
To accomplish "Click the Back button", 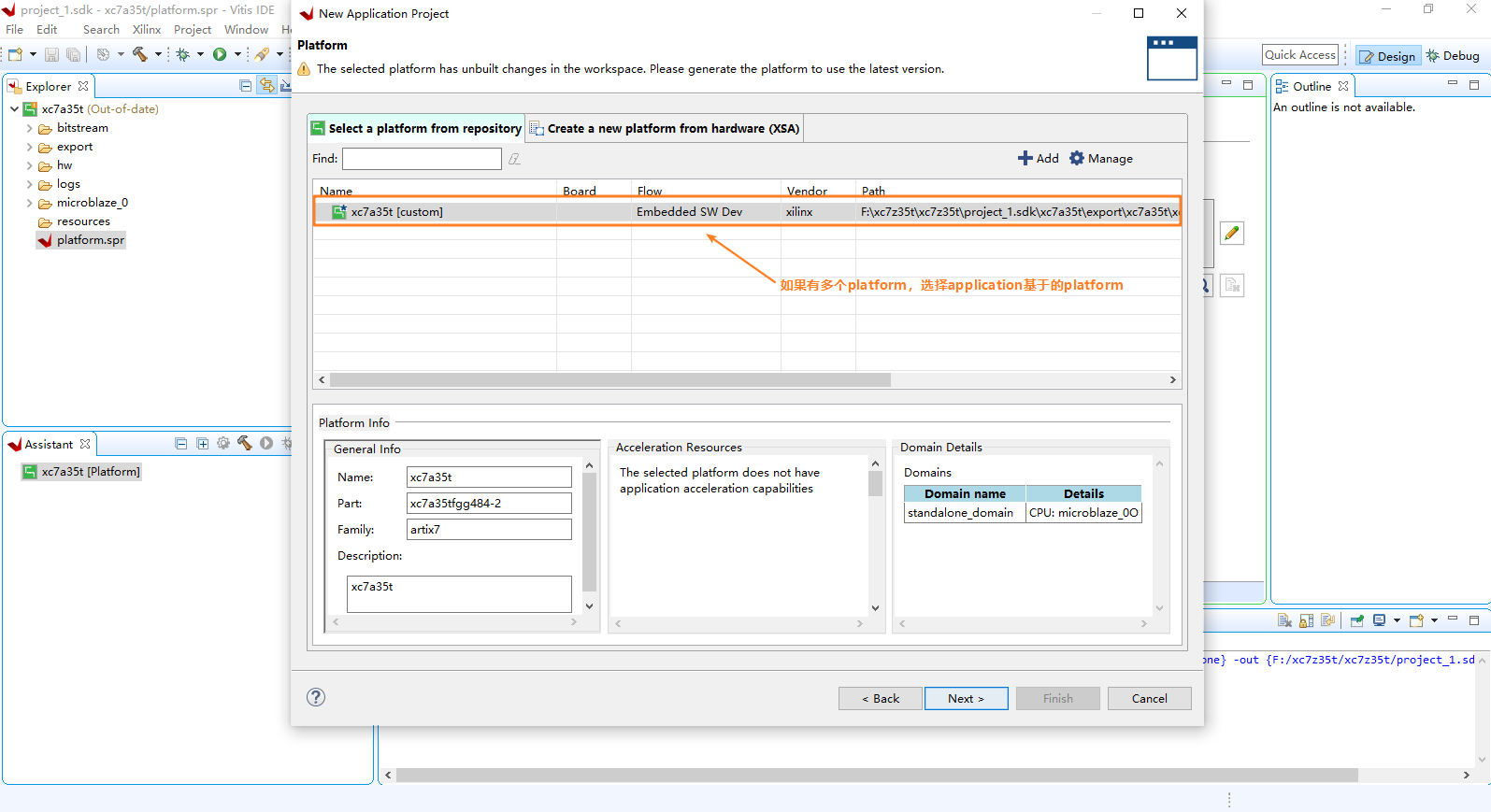I will click(881, 698).
